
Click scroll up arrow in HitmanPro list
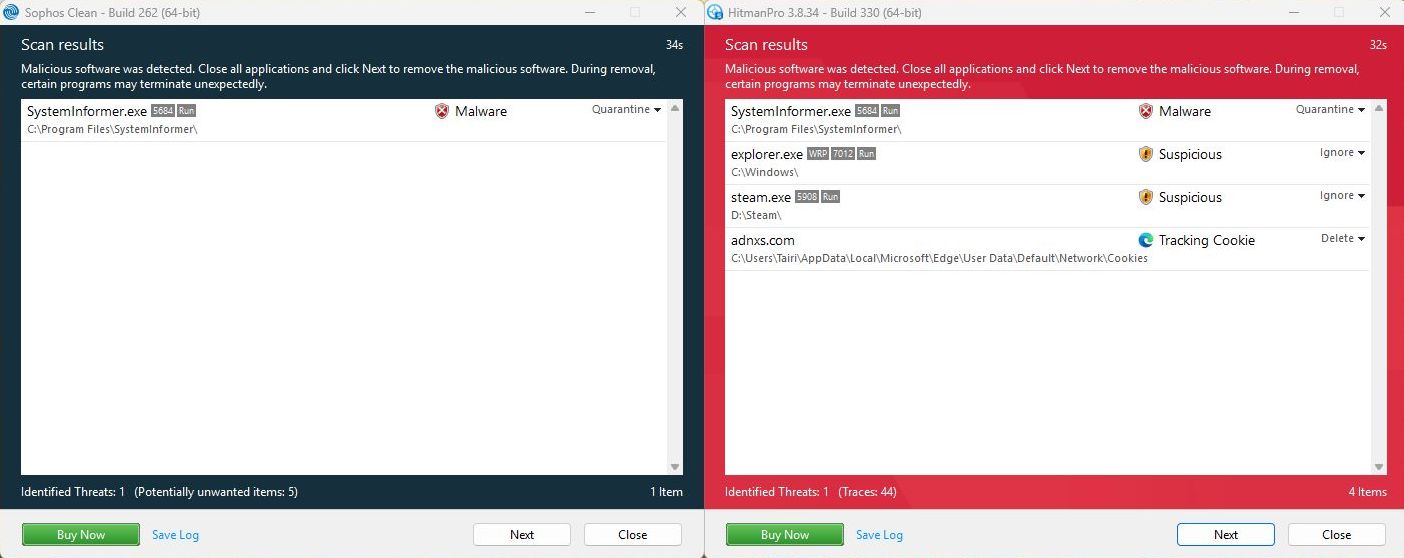click(1379, 108)
